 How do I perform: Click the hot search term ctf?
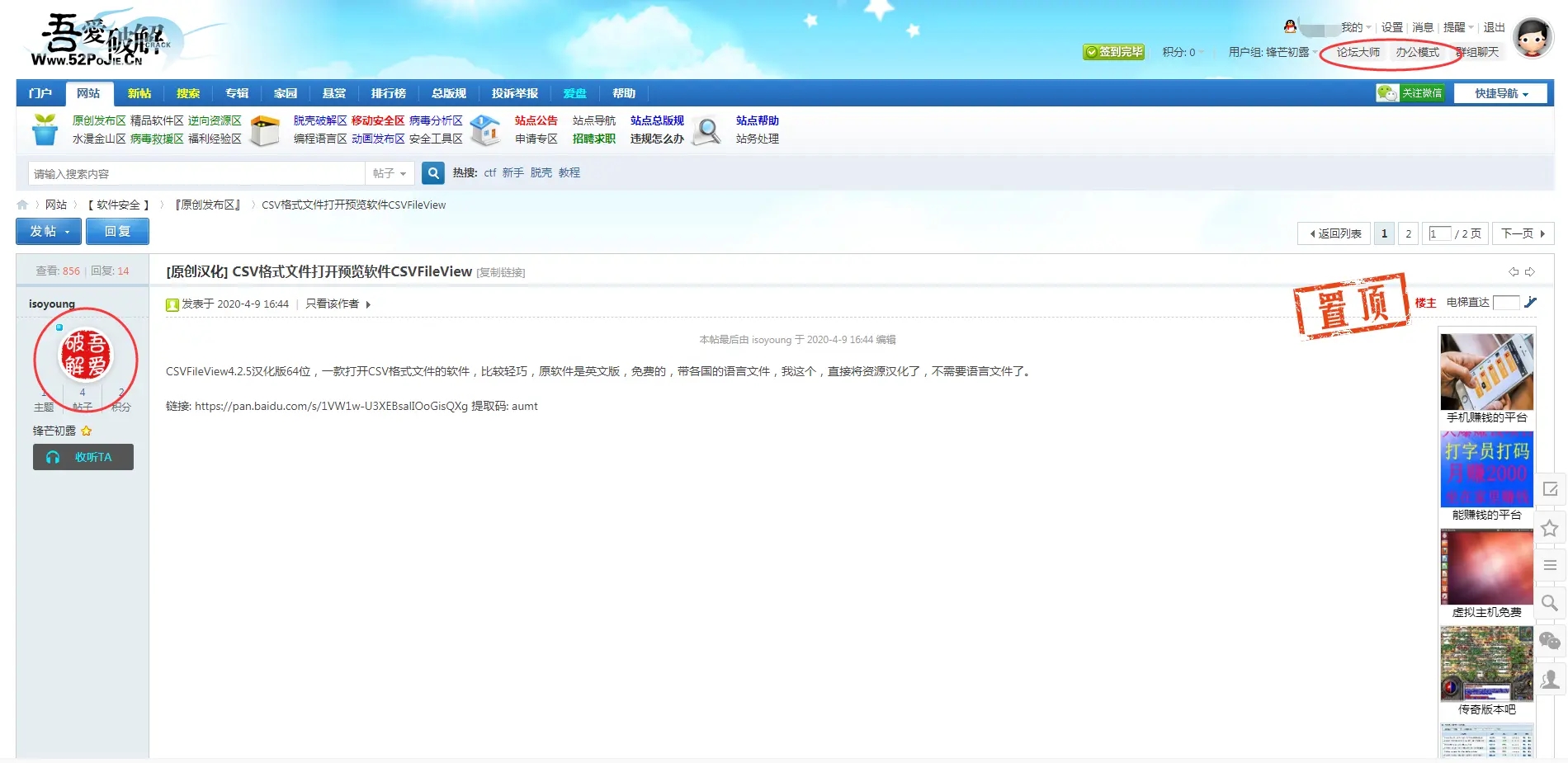(490, 172)
